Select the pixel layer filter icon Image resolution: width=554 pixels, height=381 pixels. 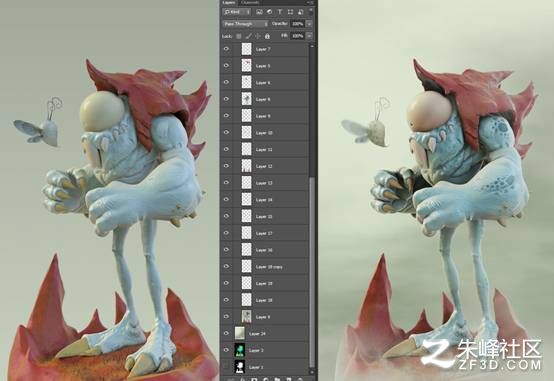pos(259,12)
